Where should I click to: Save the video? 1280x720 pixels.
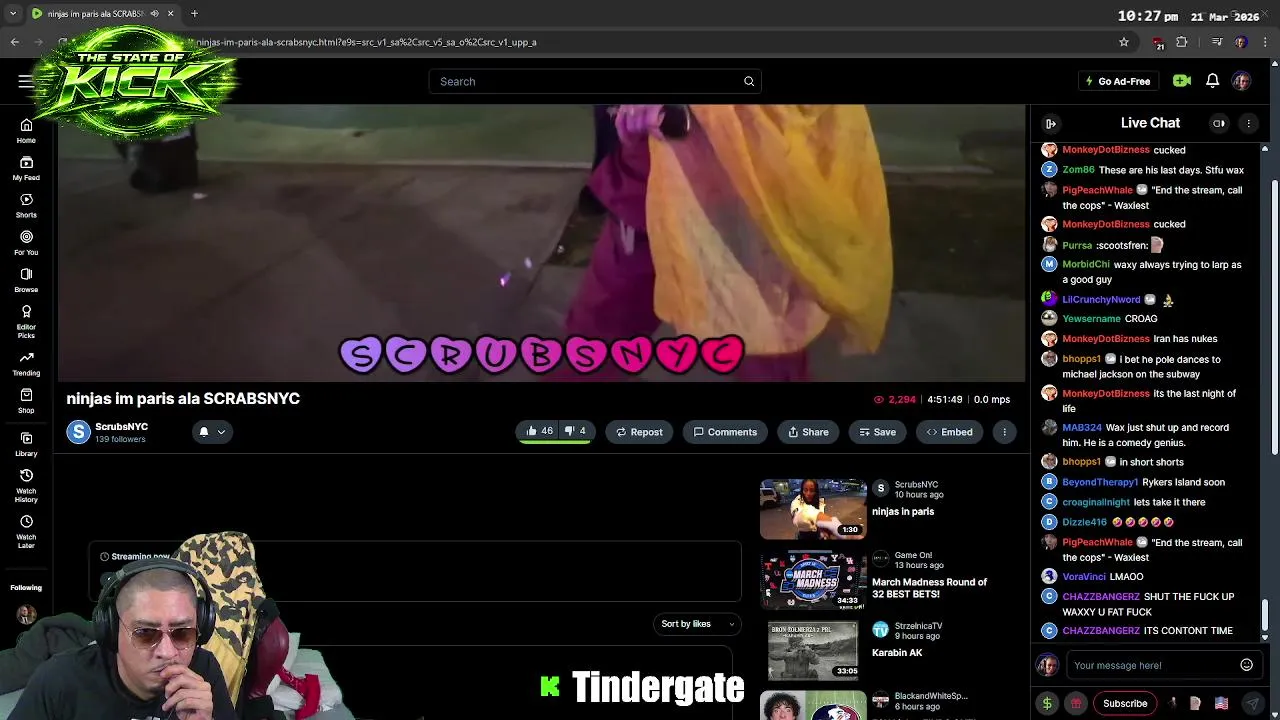pyautogui.click(x=877, y=432)
